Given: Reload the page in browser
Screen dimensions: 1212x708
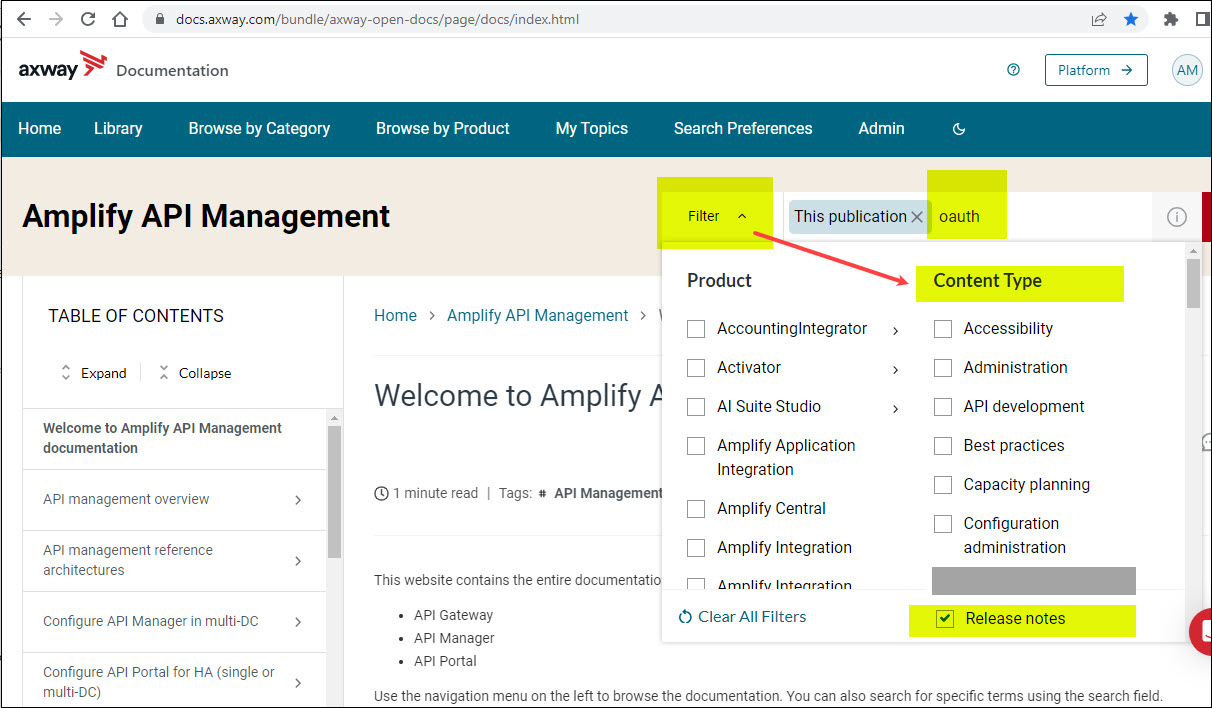Looking at the screenshot, I should pos(88,19).
